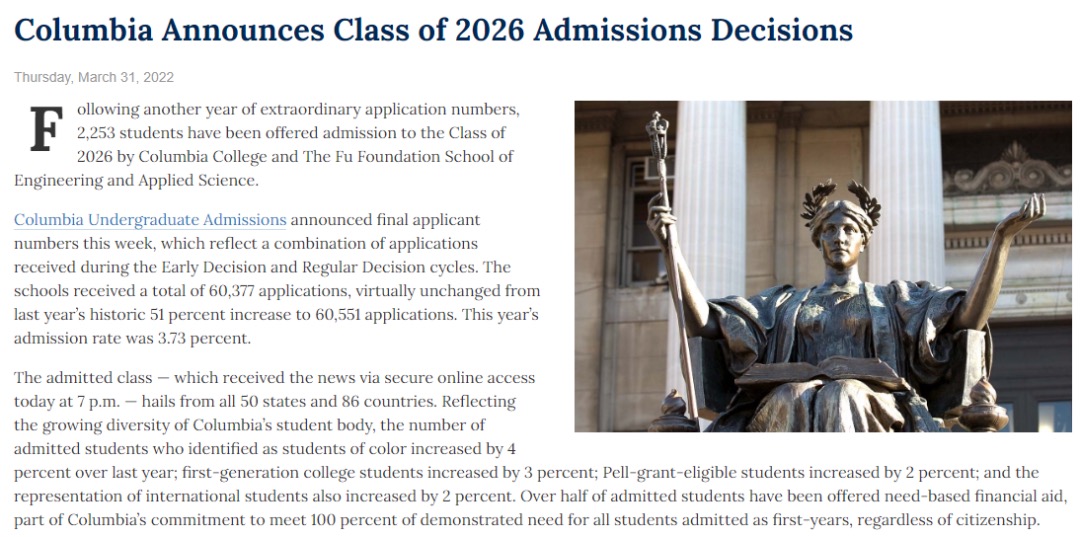The image size is (1080, 537).
Task: Click the statue's laurel wreath crown
Action: (840, 201)
